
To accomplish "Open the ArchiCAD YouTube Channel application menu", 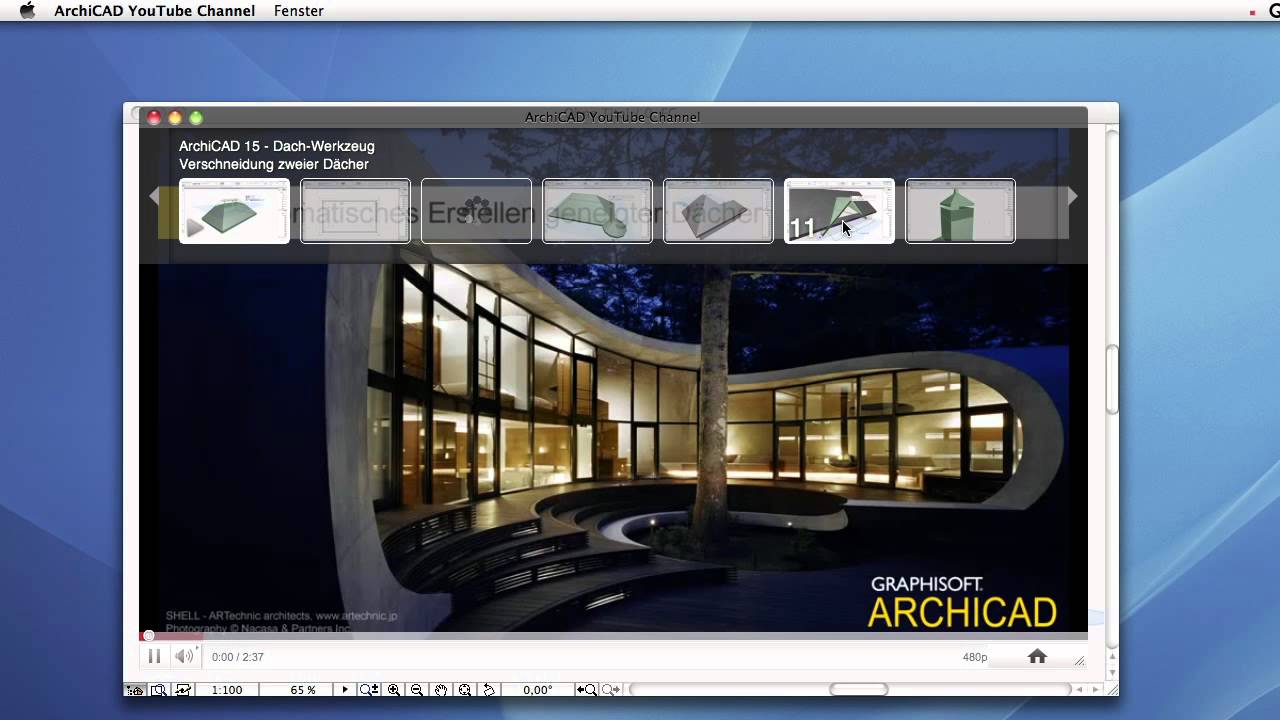I will click(x=155, y=11).
